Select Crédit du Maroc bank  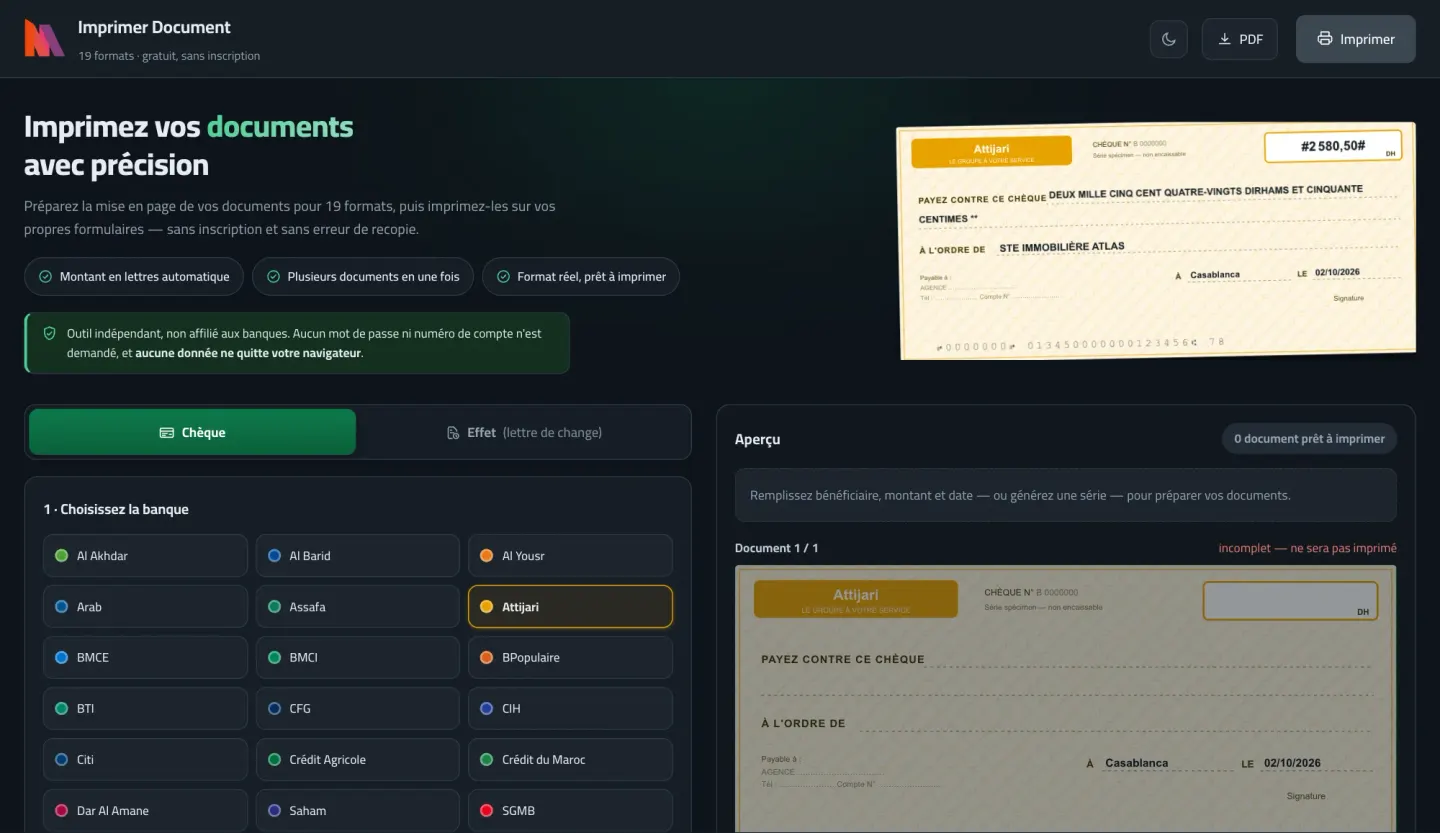coord(570,759)
